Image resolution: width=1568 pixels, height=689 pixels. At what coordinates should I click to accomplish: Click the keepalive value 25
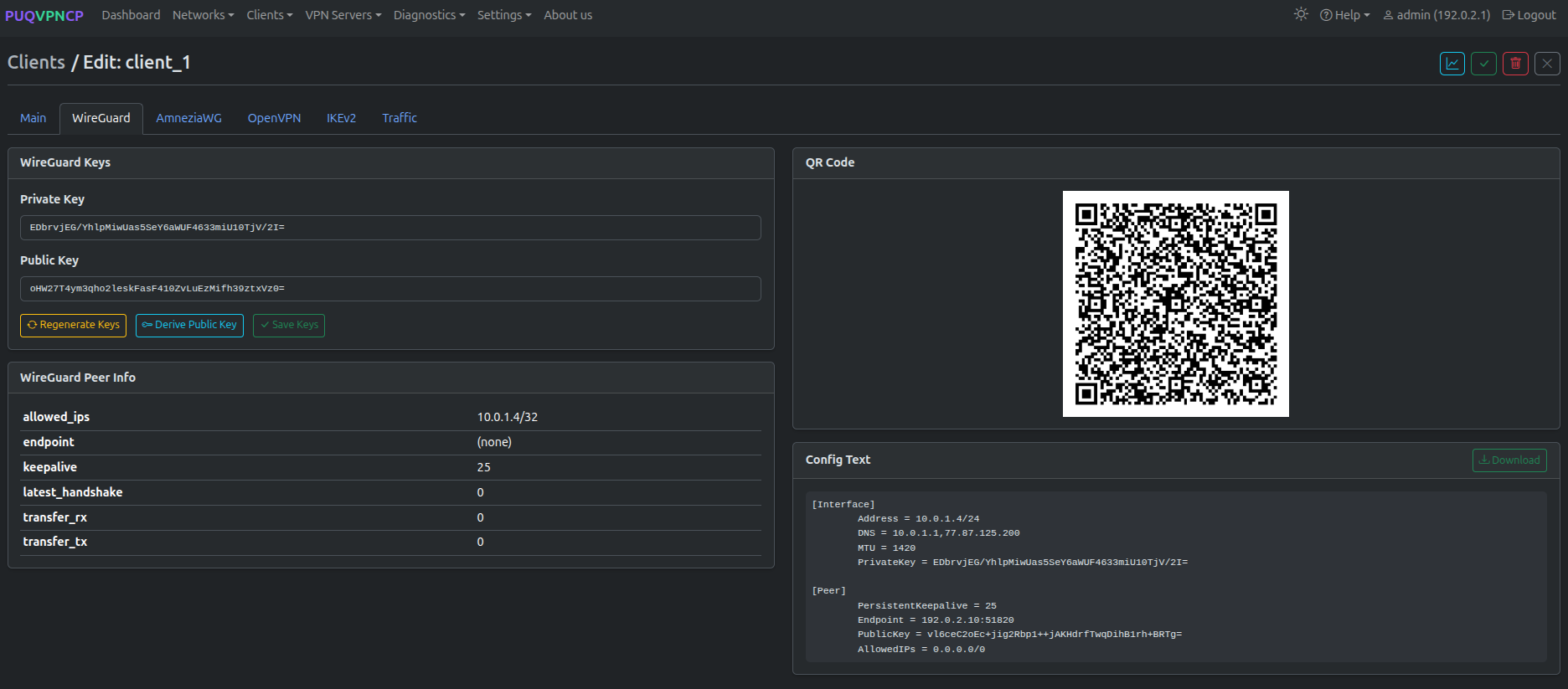(x=484, y=467)
